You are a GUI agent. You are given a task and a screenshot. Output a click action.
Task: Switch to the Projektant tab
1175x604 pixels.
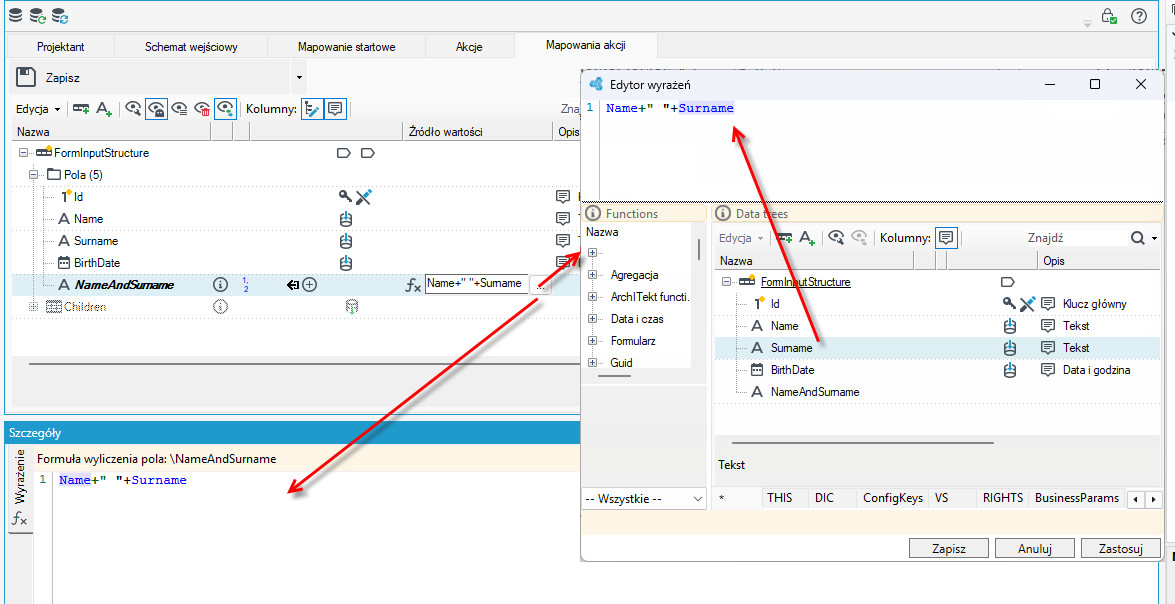tap(61, 46)
